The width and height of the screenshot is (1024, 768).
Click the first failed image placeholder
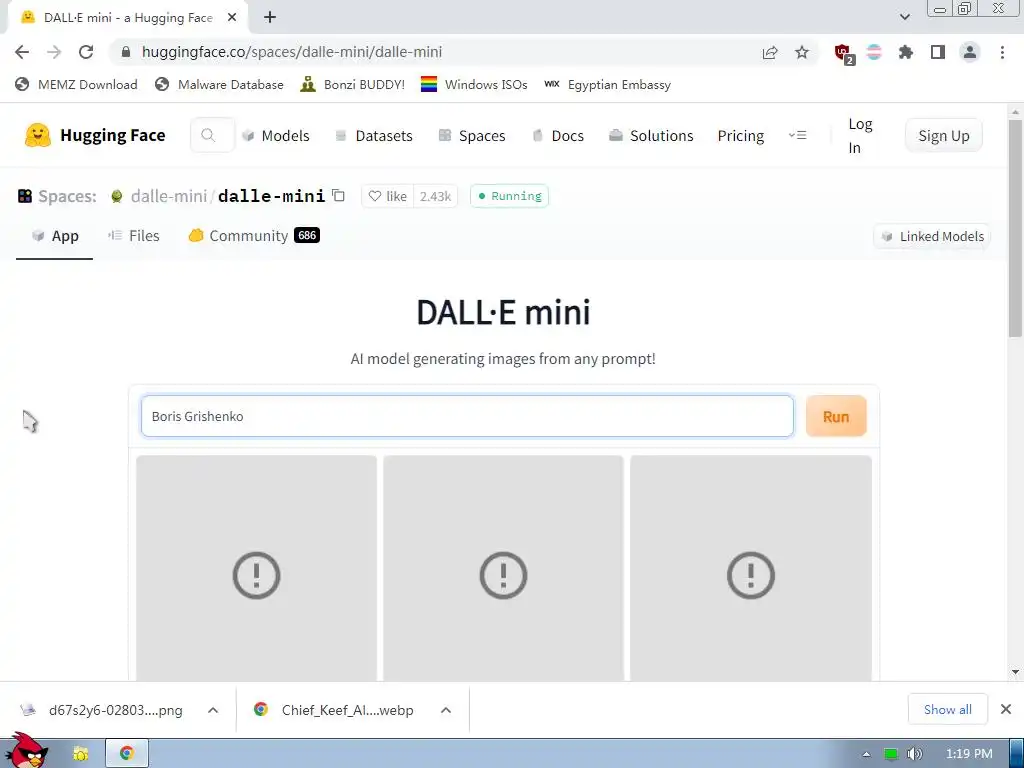[257, 569]
